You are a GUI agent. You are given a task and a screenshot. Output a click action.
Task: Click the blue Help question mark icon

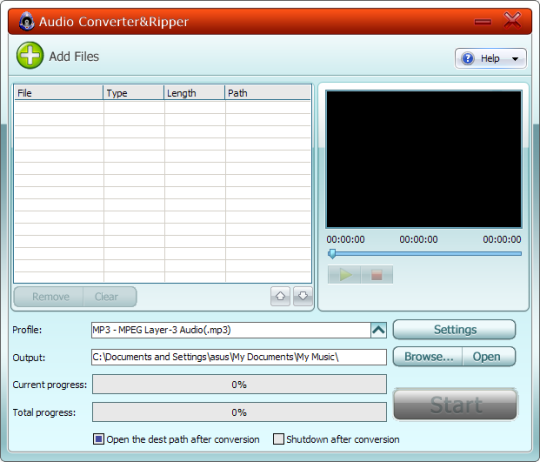[x=468, y=58]
